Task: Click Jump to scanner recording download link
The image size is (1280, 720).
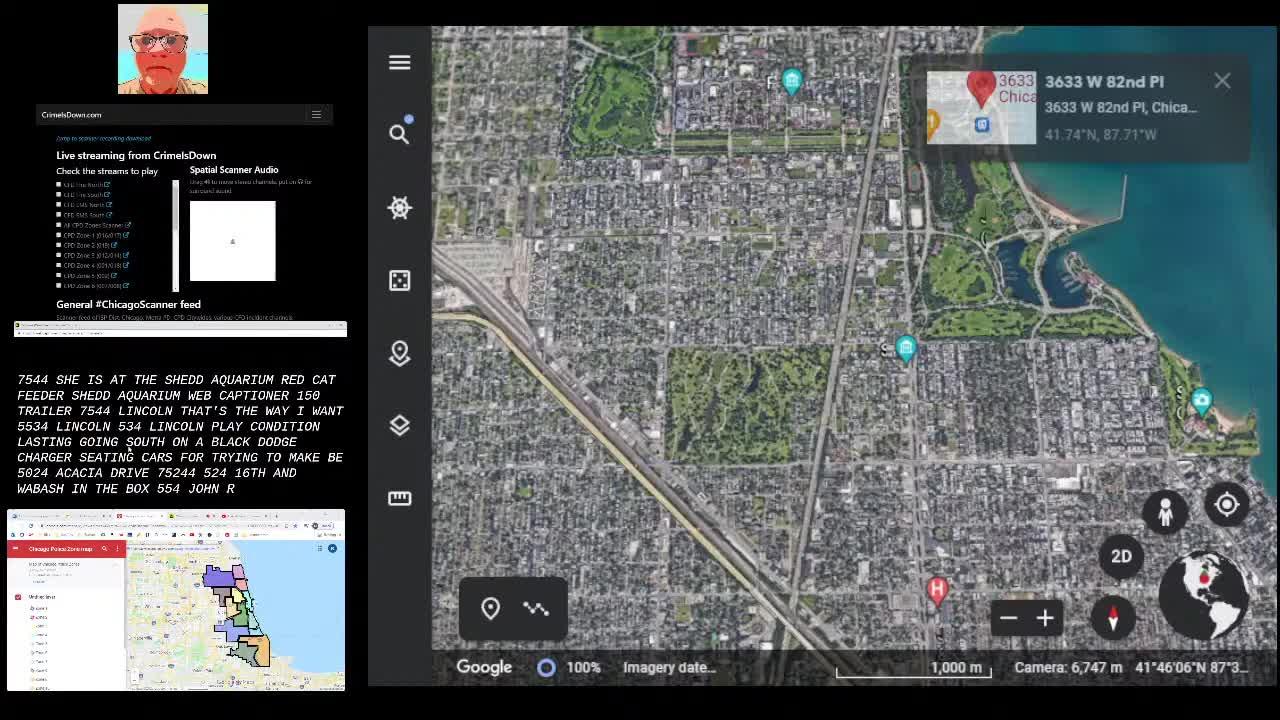Action: point(103,138)
